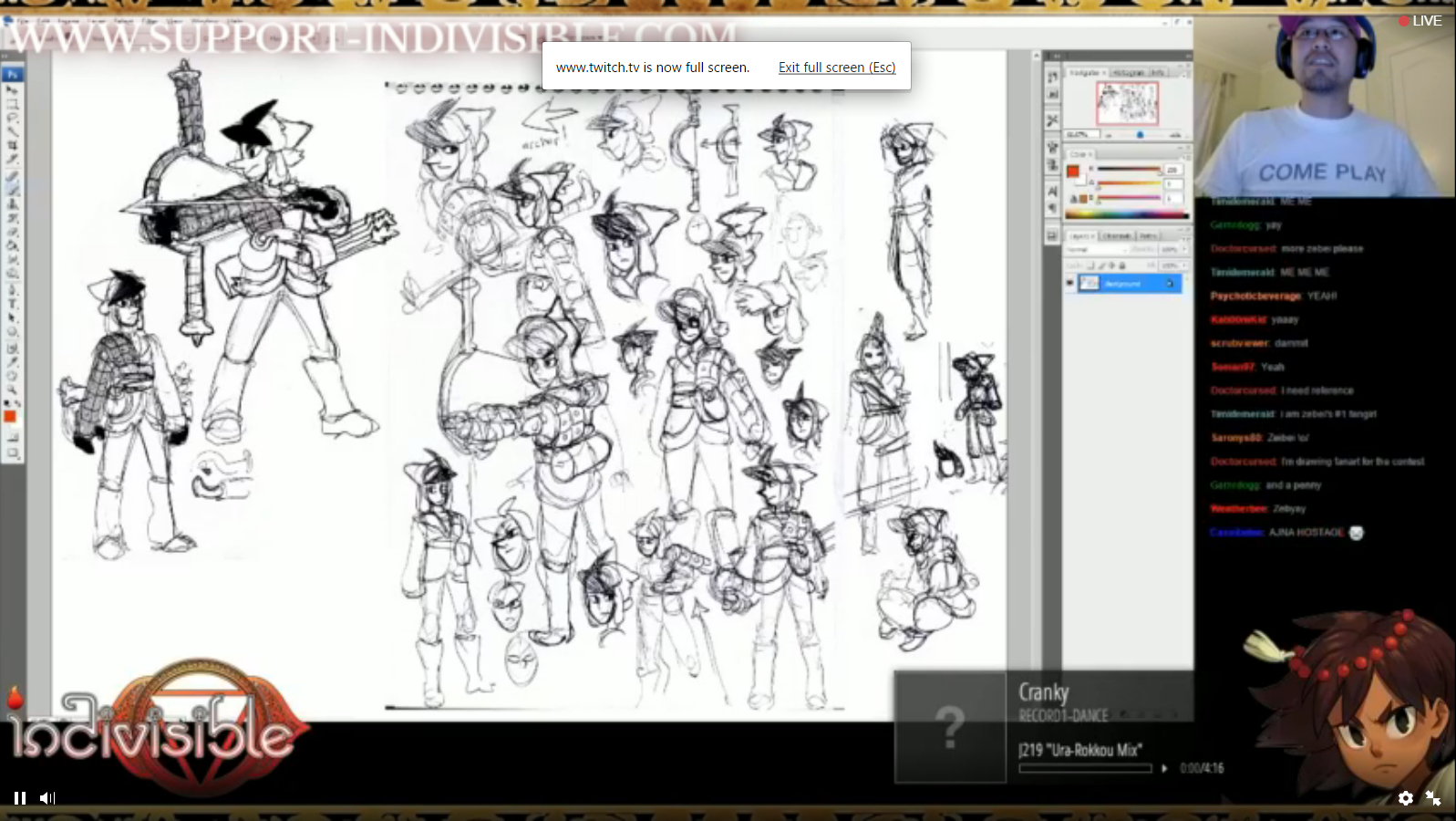Click foreground swatch in Color panel
1456x821 pixels.
(1073, 171)
